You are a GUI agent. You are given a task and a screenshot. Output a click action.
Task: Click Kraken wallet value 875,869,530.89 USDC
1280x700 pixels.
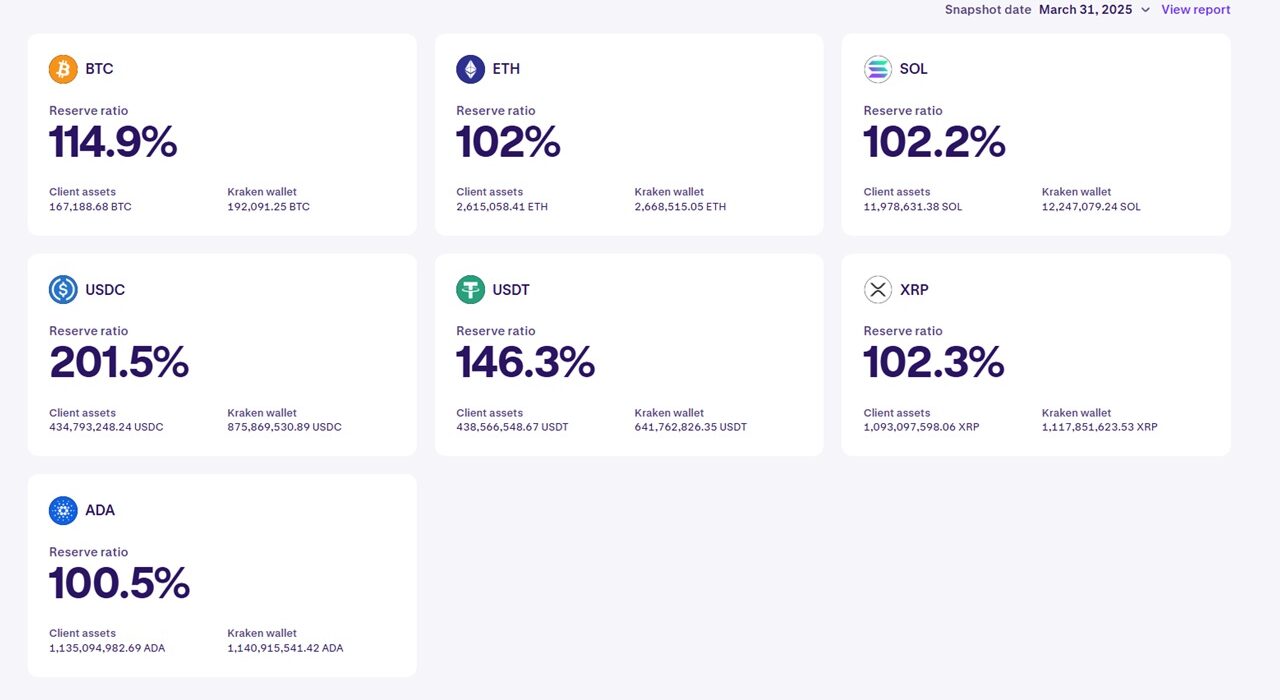pyautogui.click(x=285, y=427)
